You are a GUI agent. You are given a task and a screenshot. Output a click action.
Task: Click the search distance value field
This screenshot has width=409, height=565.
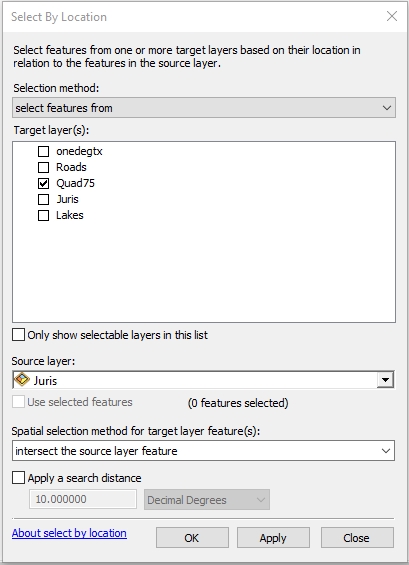coord(83,499)
